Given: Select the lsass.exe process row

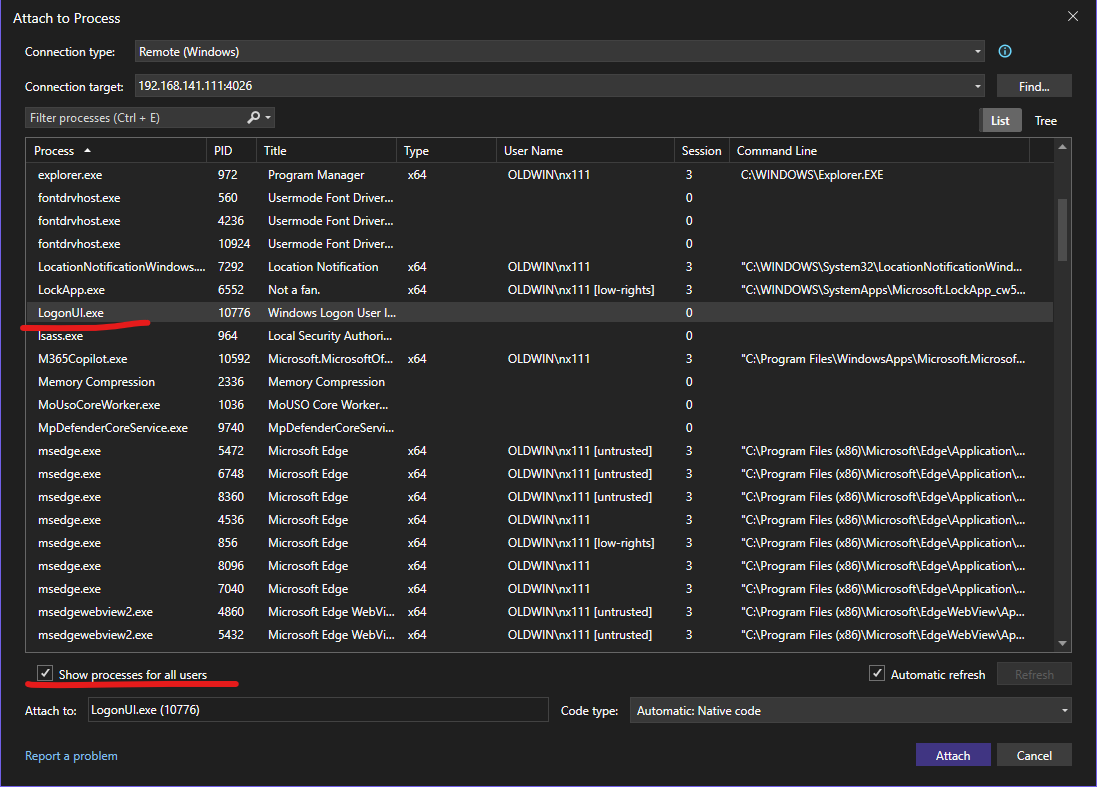Looking at the screenshot, I should (60, 336).
